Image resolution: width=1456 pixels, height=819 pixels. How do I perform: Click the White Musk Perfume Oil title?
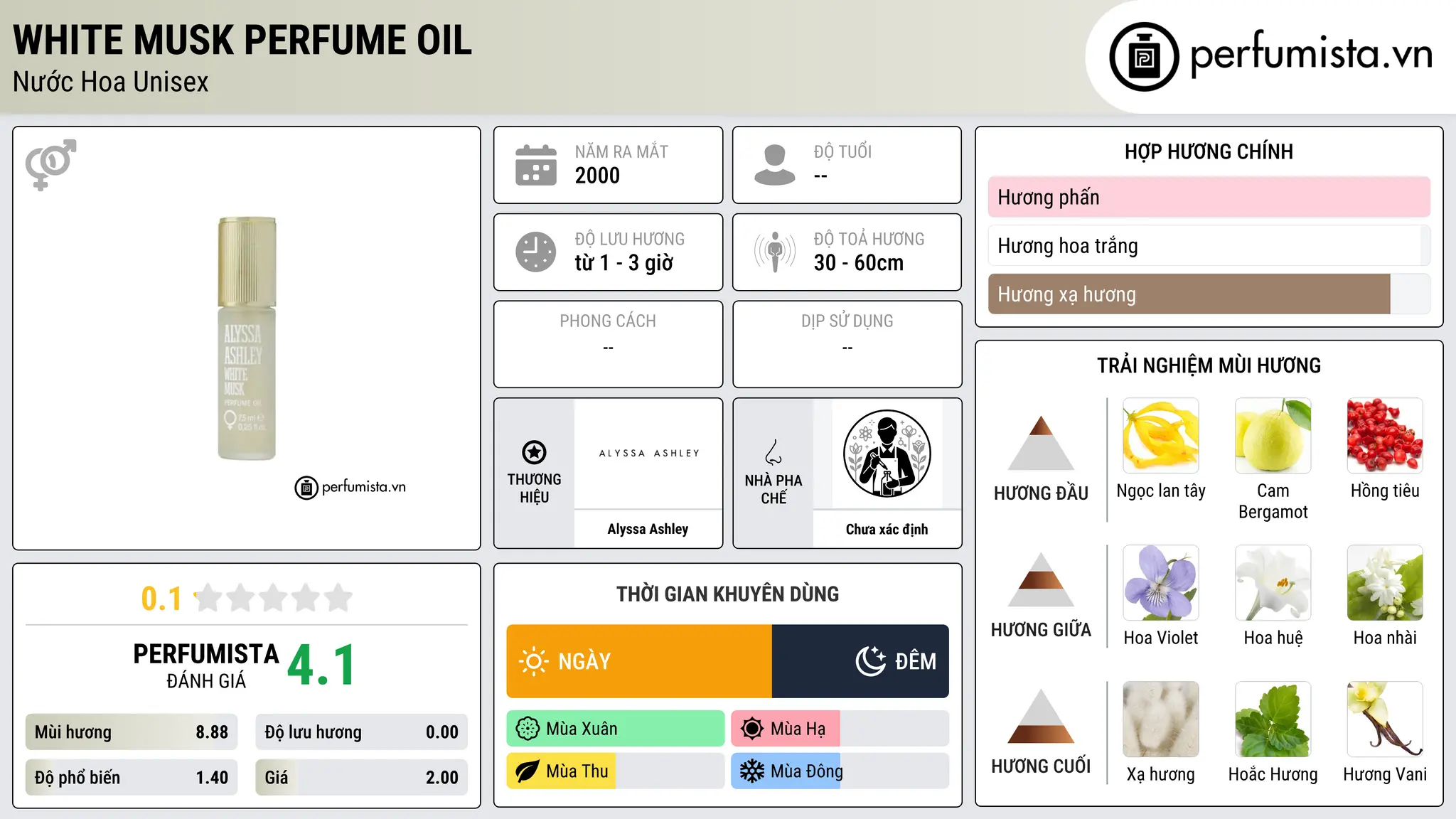(242, 41)
